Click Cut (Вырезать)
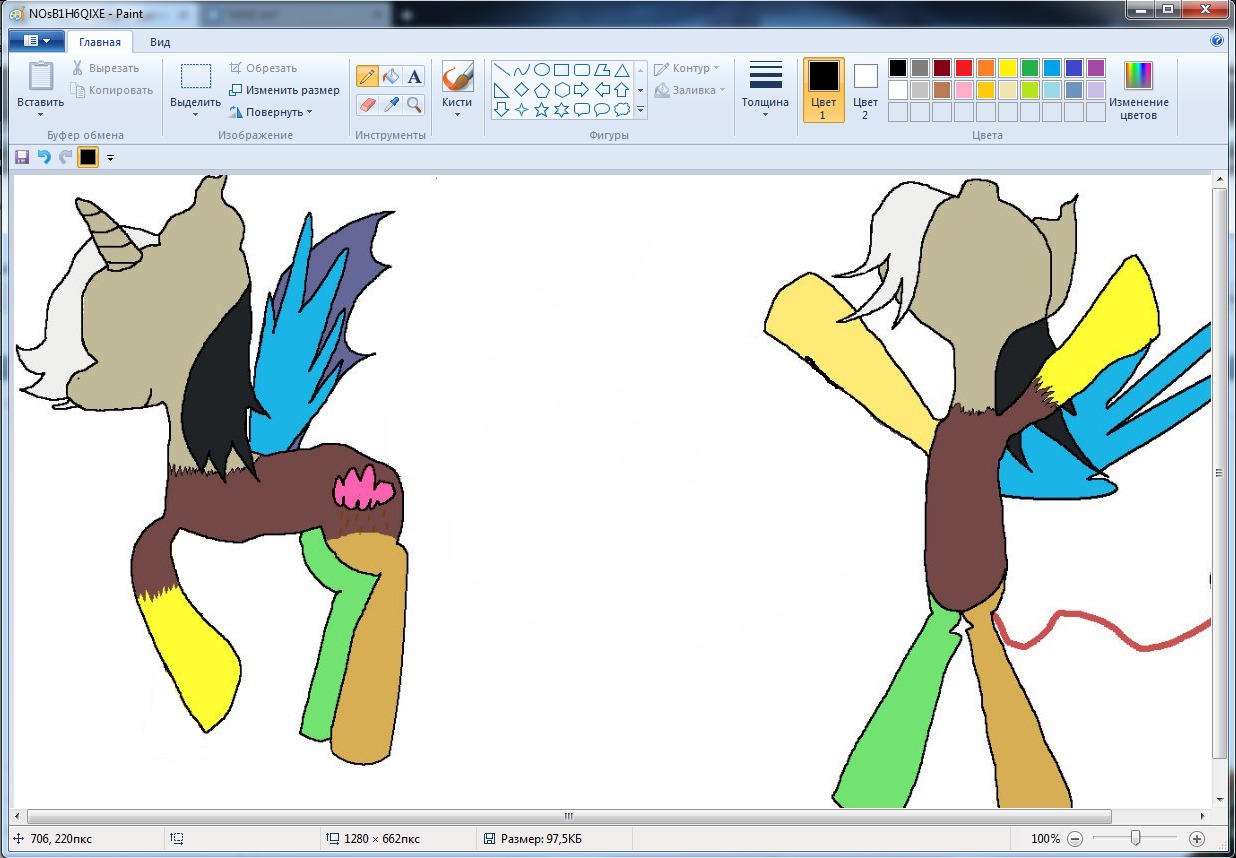This screenshot has height=858, width=1236. 105,68
